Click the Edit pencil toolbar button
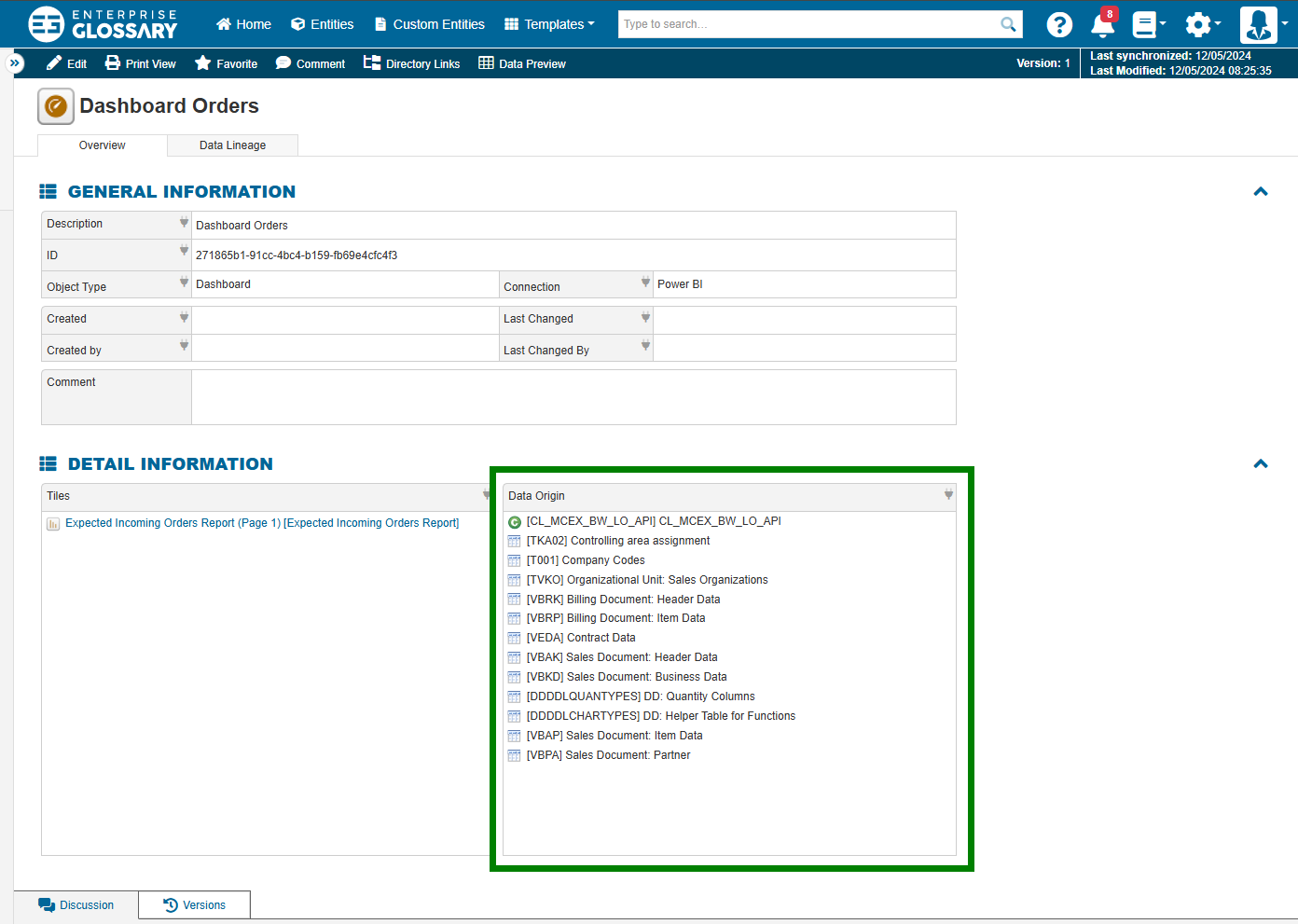This screenshot has width=1298, height=924. coord(66,63)
